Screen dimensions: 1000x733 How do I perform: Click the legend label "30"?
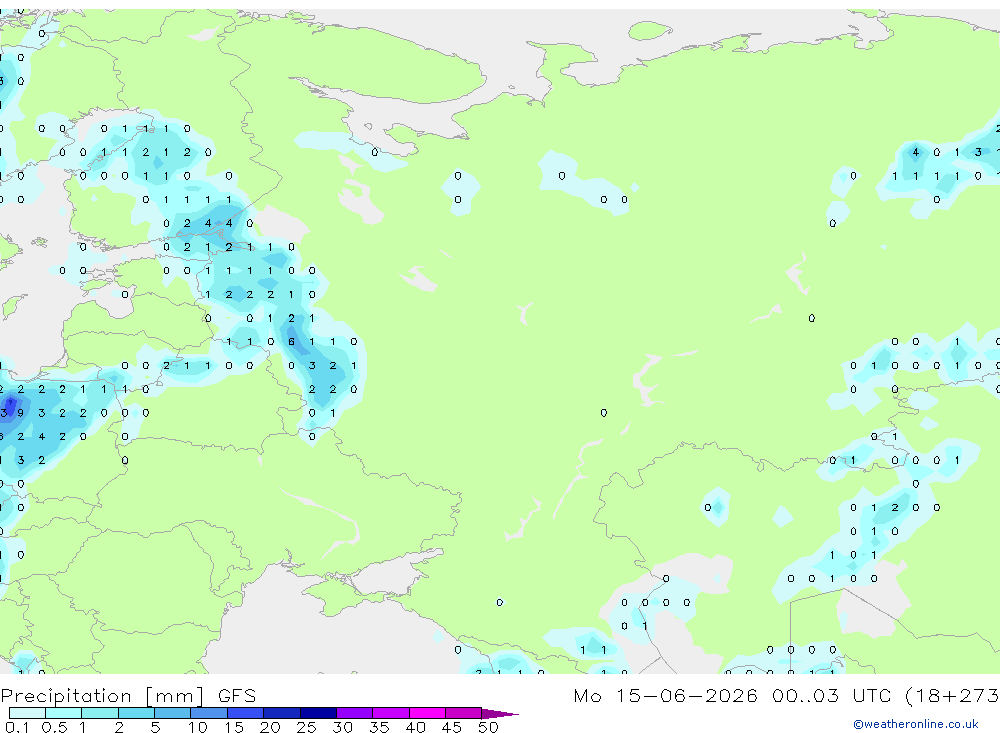point(342,727)
